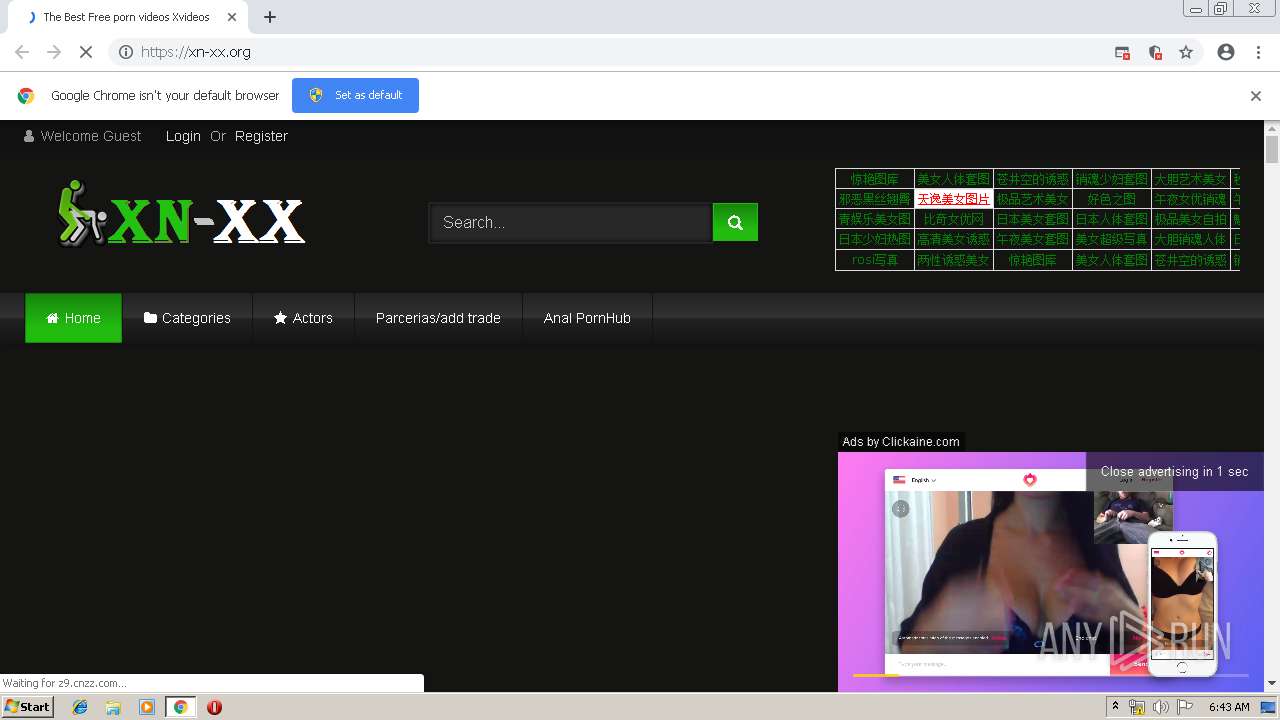This screenshot has width=1280, height=720.
Task: Set Chrome as default browser
Action: 355,95
